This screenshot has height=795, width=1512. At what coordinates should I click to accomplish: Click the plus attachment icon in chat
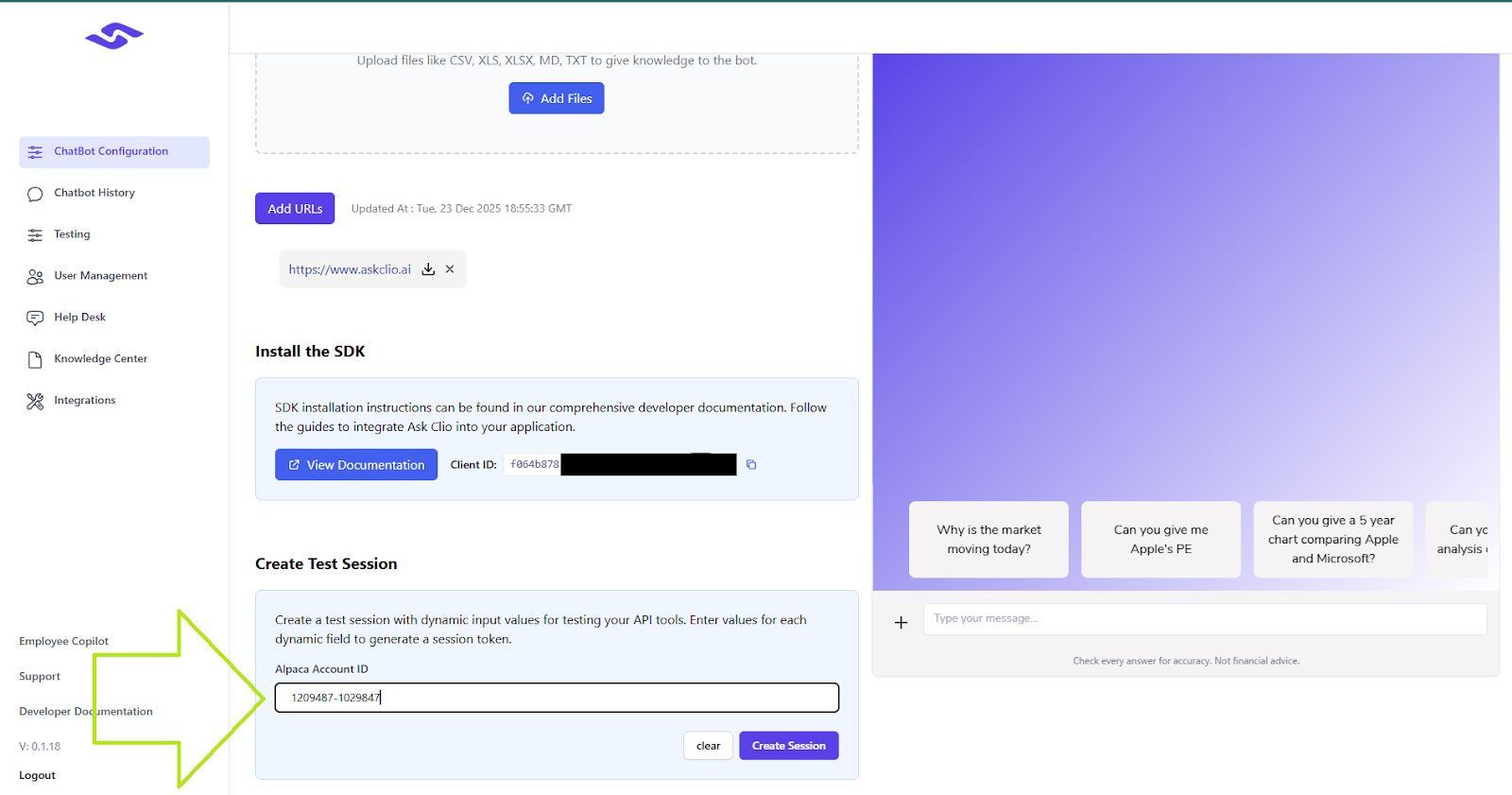tap(901, 622)
